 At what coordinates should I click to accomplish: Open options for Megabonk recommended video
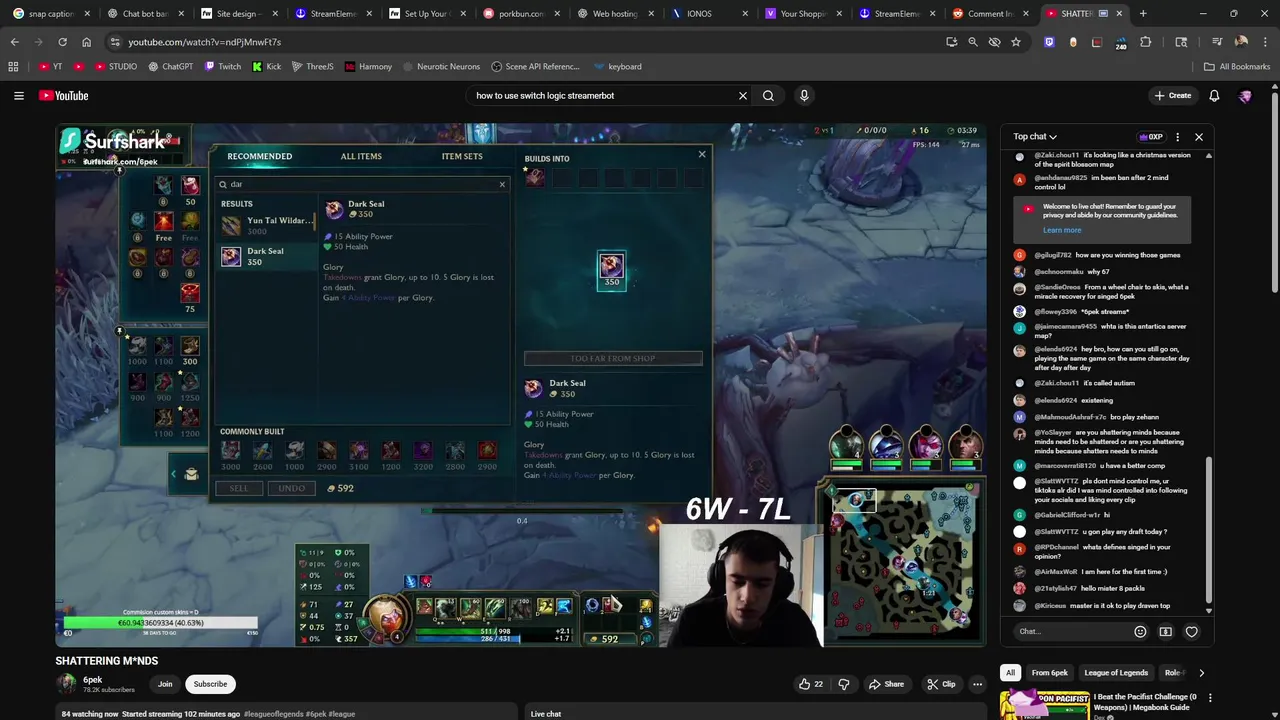coord(1210,698)
